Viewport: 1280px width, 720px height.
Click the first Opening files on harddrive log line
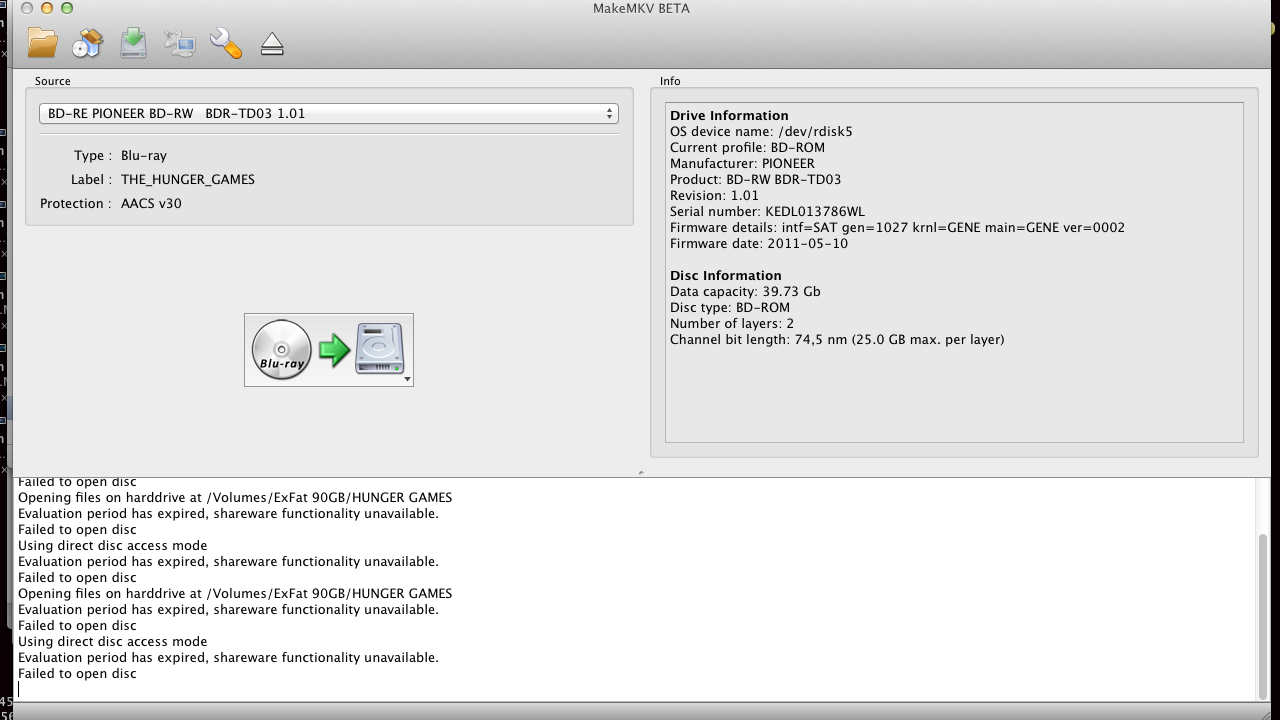click(x=235, y=498)
